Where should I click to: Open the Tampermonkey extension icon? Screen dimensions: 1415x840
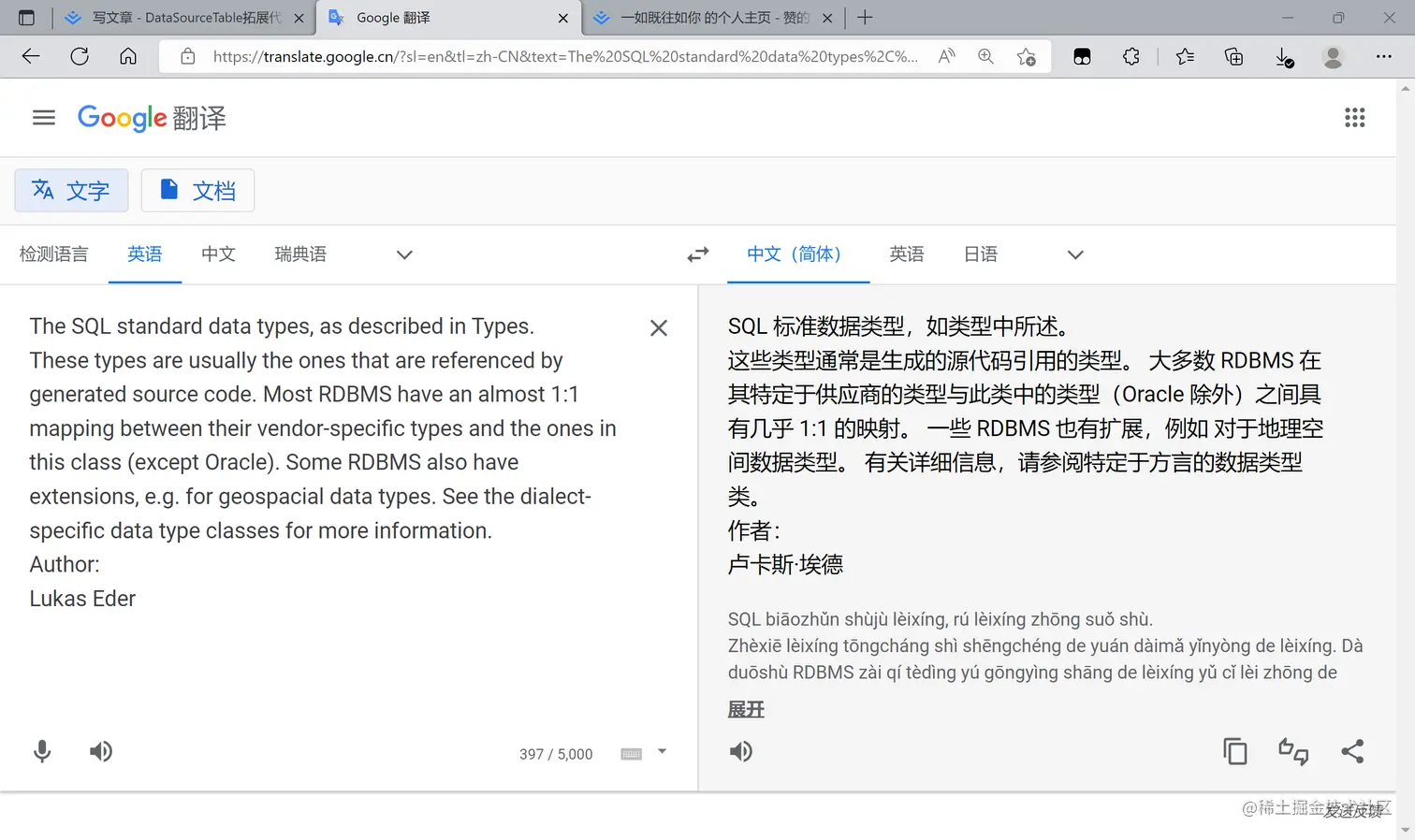tap(1082, 56)
